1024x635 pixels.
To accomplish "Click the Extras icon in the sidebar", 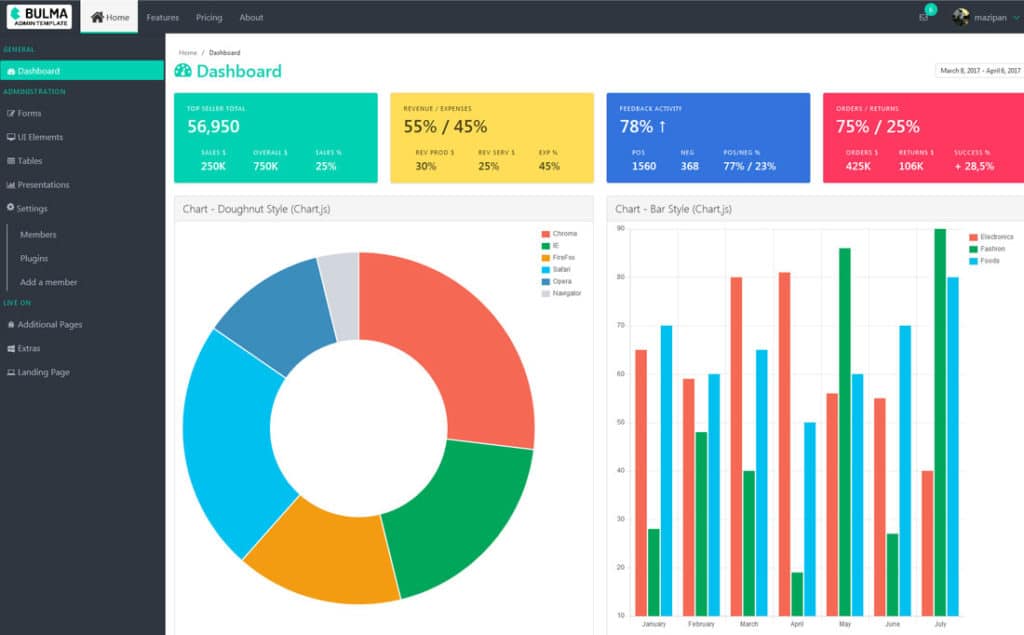I will (x=12, y=348).
